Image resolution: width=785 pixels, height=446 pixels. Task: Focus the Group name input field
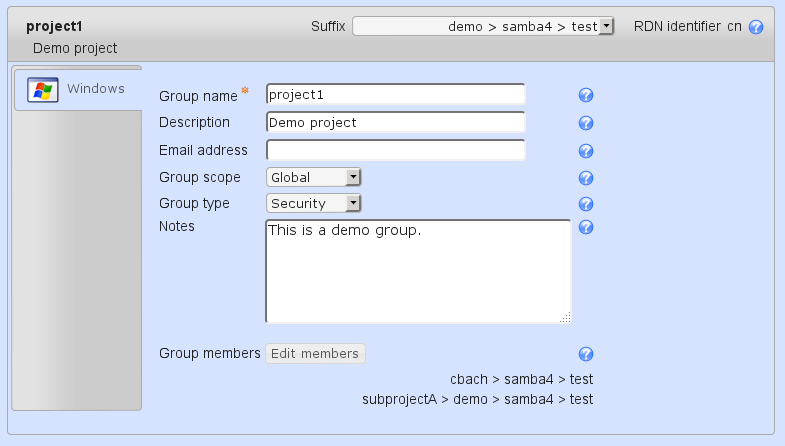tap(395, 95)
